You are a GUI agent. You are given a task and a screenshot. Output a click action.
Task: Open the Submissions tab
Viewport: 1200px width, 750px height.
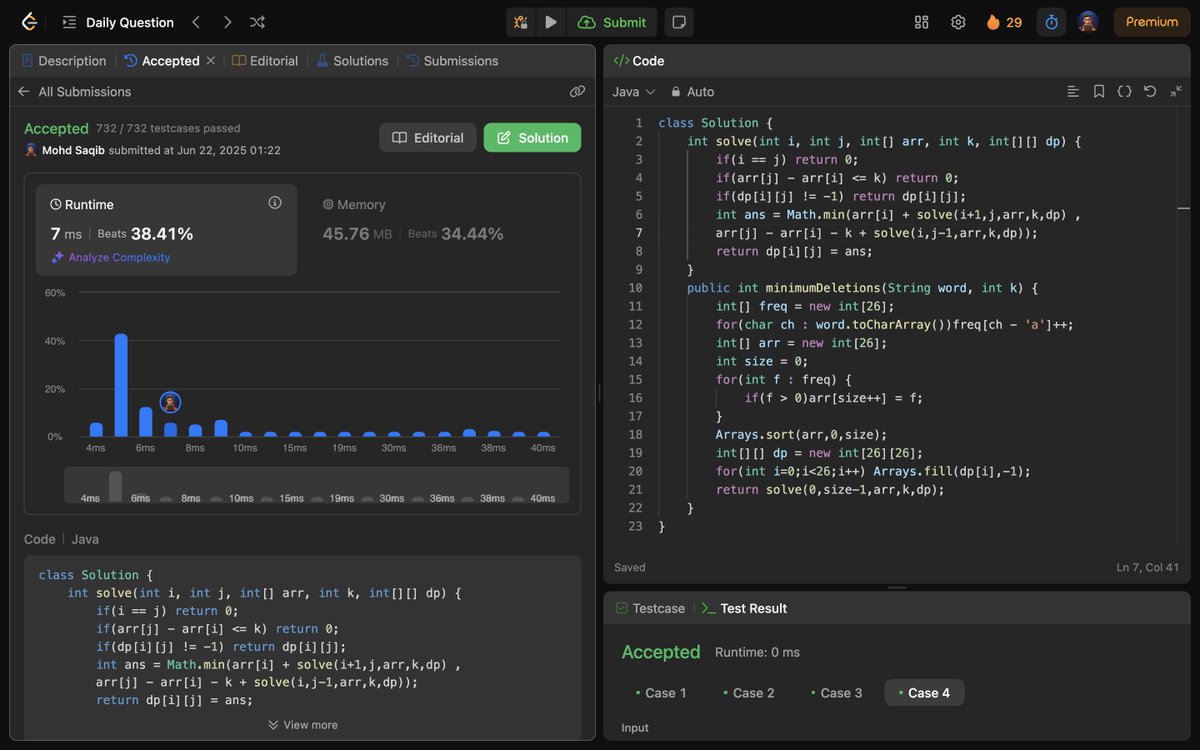tap(452, 61)
